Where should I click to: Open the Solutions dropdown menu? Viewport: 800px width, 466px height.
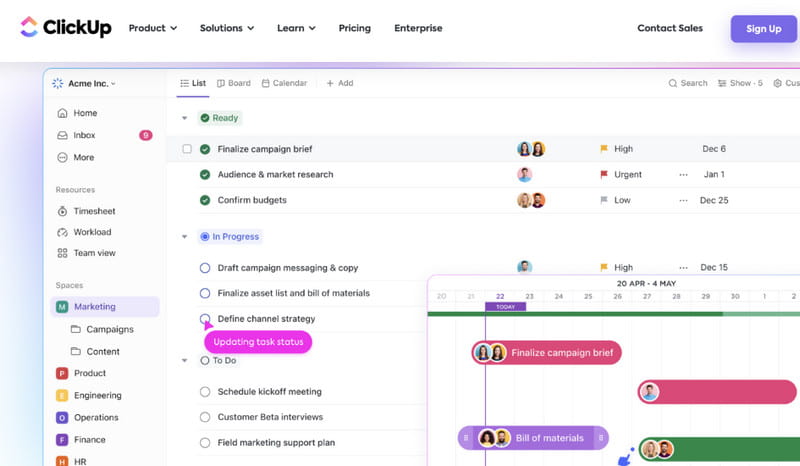[227, 28]
